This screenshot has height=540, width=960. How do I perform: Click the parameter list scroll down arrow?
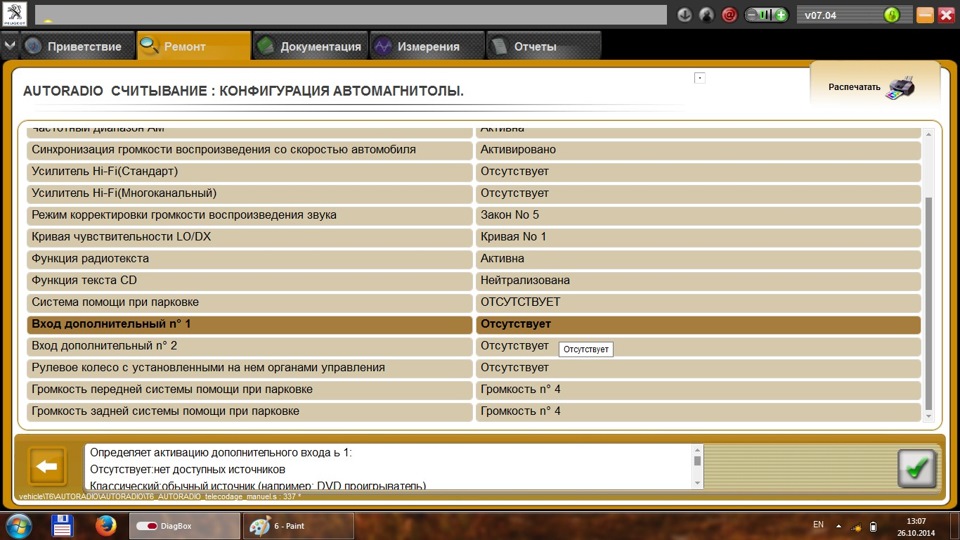pyautogui.click(x=929, y=416)
